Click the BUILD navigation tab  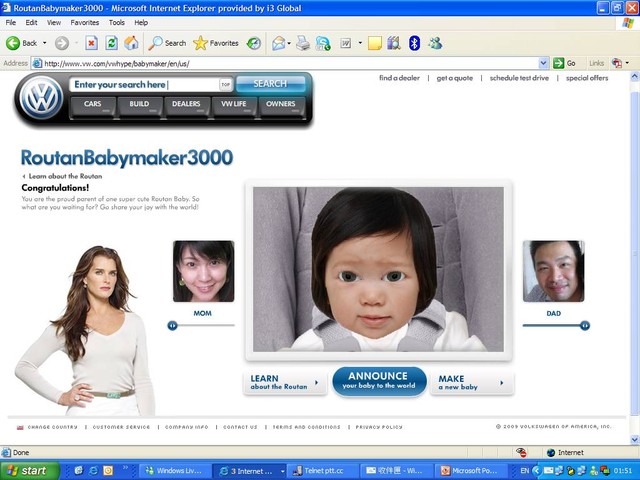click(x=140, y=106)
